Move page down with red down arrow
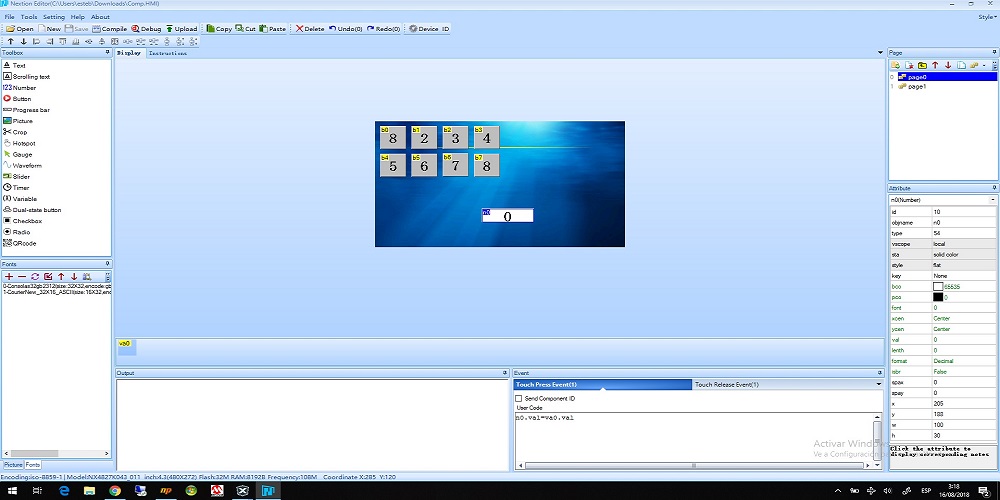The height and width of the screenshot is (500, 1000). coord(948,65)
